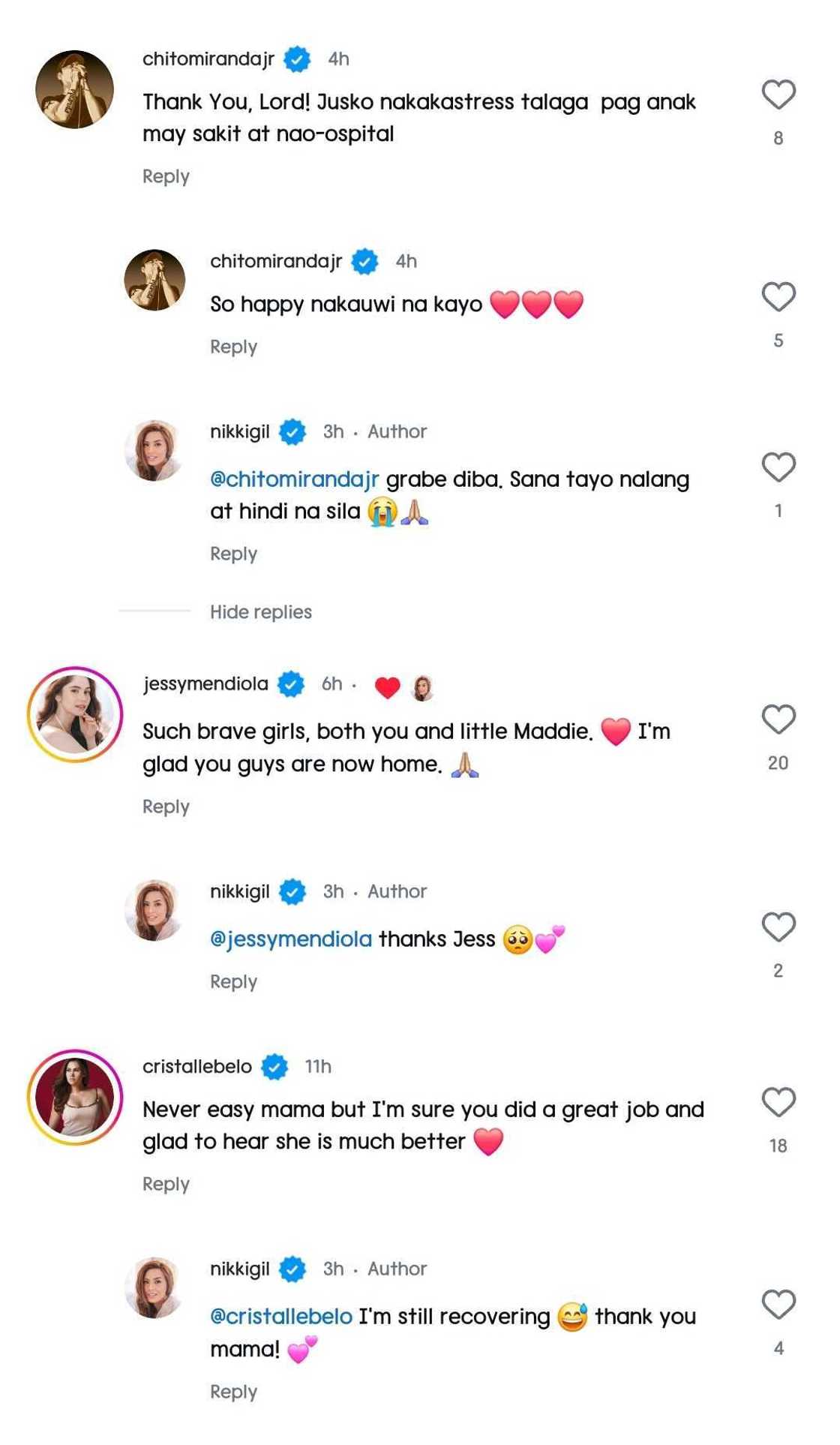
Task: View cristallebelo's story avatar ring
Action: [74, 1097]
